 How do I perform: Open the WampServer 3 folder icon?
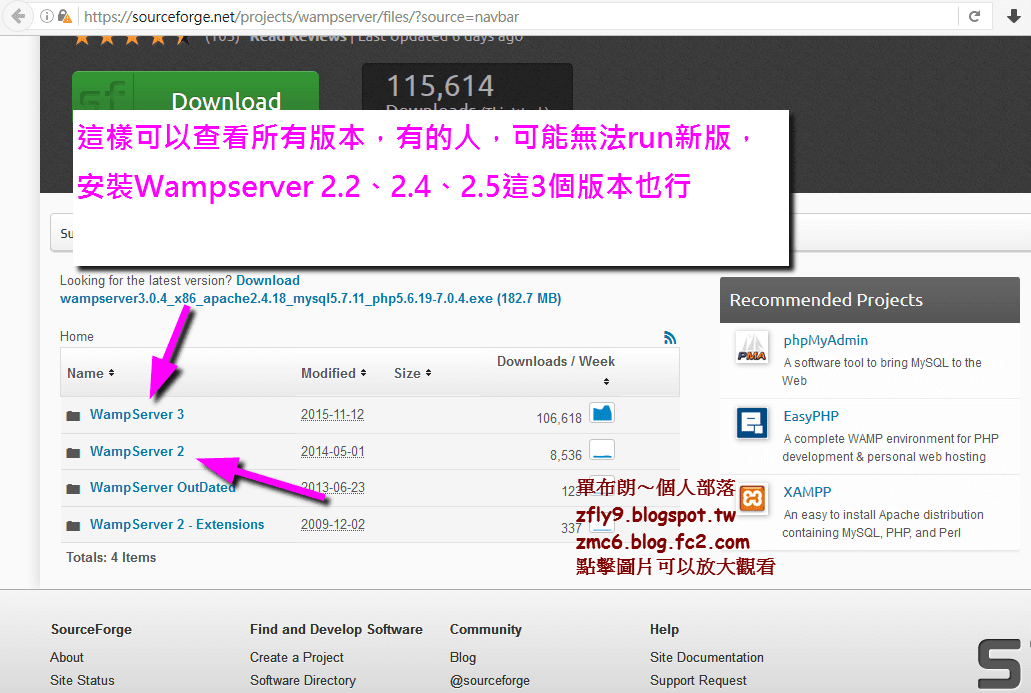(x=74, y=416)
